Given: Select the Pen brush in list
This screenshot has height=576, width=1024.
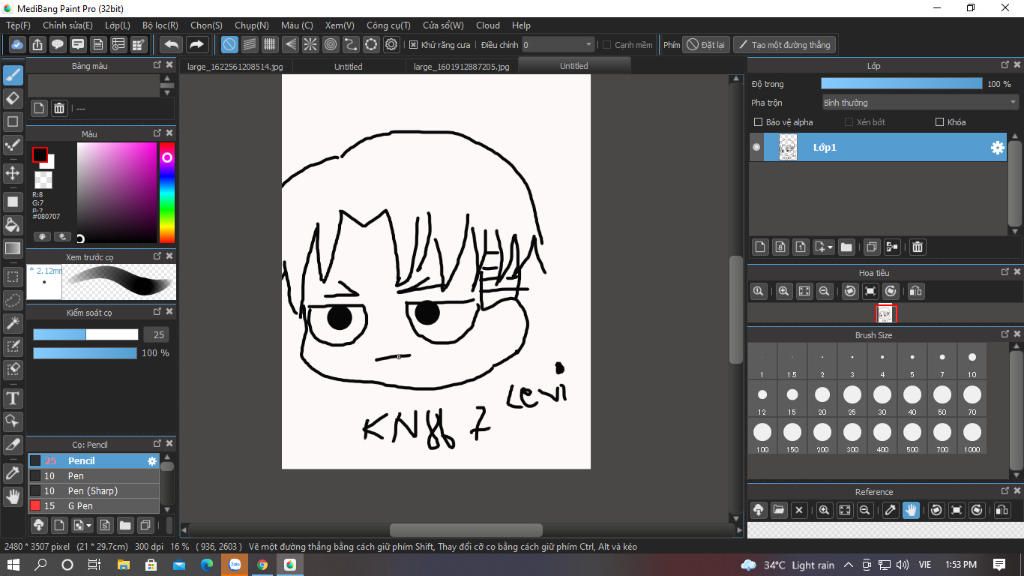Looking at the screenshot, I should tap(94, 476).
